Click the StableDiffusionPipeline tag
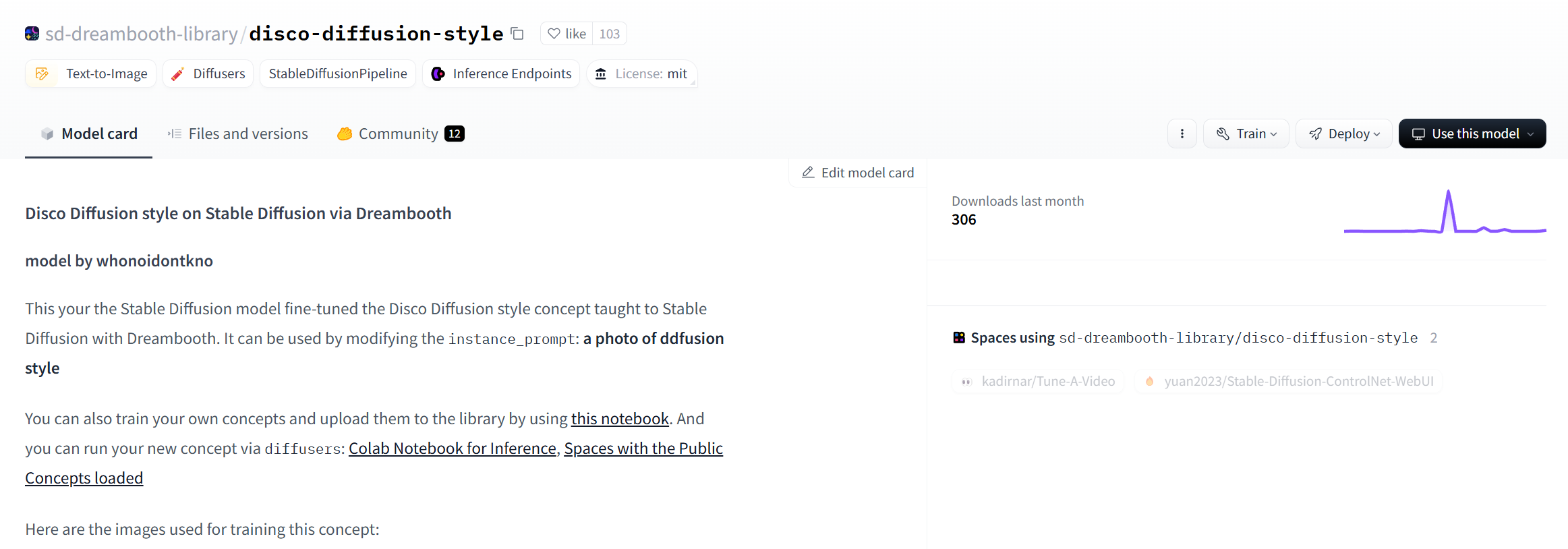Viewport: 1568px width, 549px height. pos(338,74)
